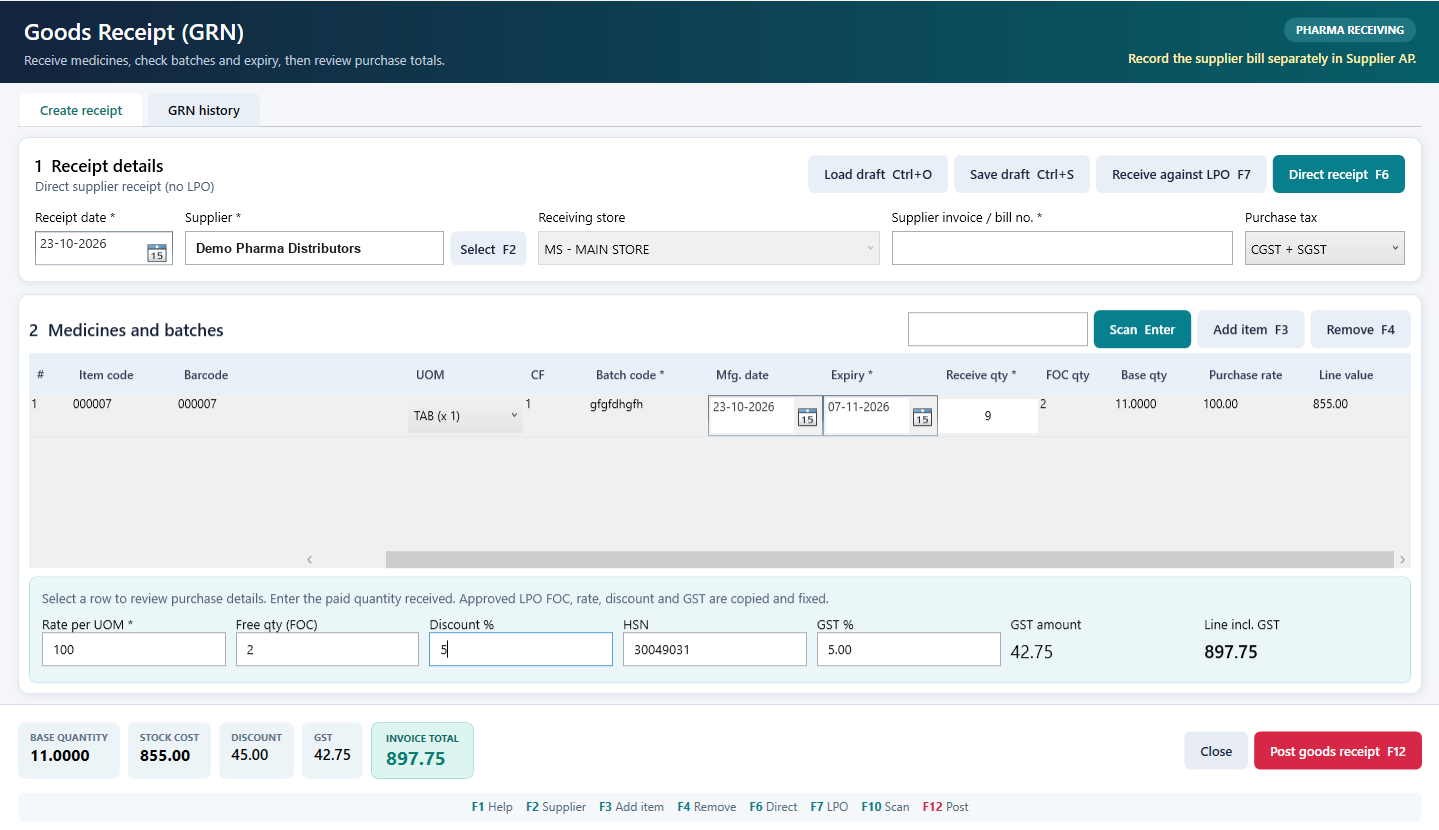Focus the GST % field
This screenshot has width=1439, height=830.
pos(908,649)
